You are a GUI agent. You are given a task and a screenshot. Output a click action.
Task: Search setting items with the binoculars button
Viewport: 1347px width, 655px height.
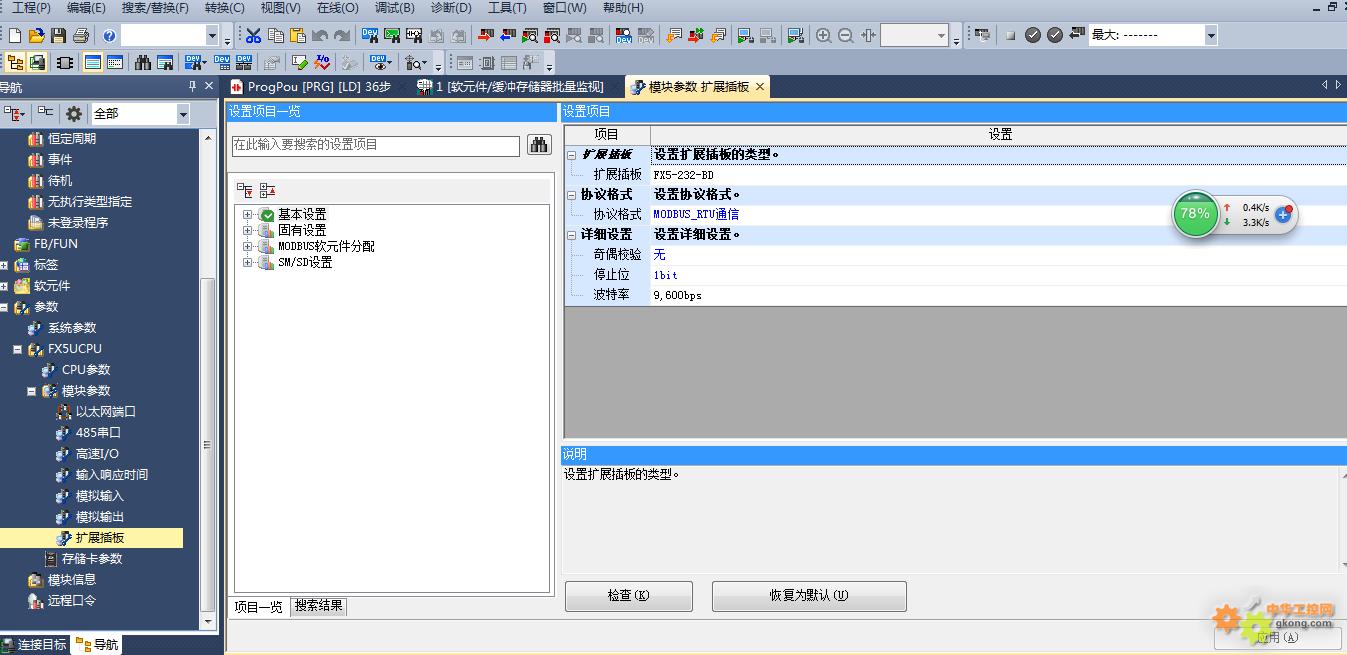[x=539, y=145]
